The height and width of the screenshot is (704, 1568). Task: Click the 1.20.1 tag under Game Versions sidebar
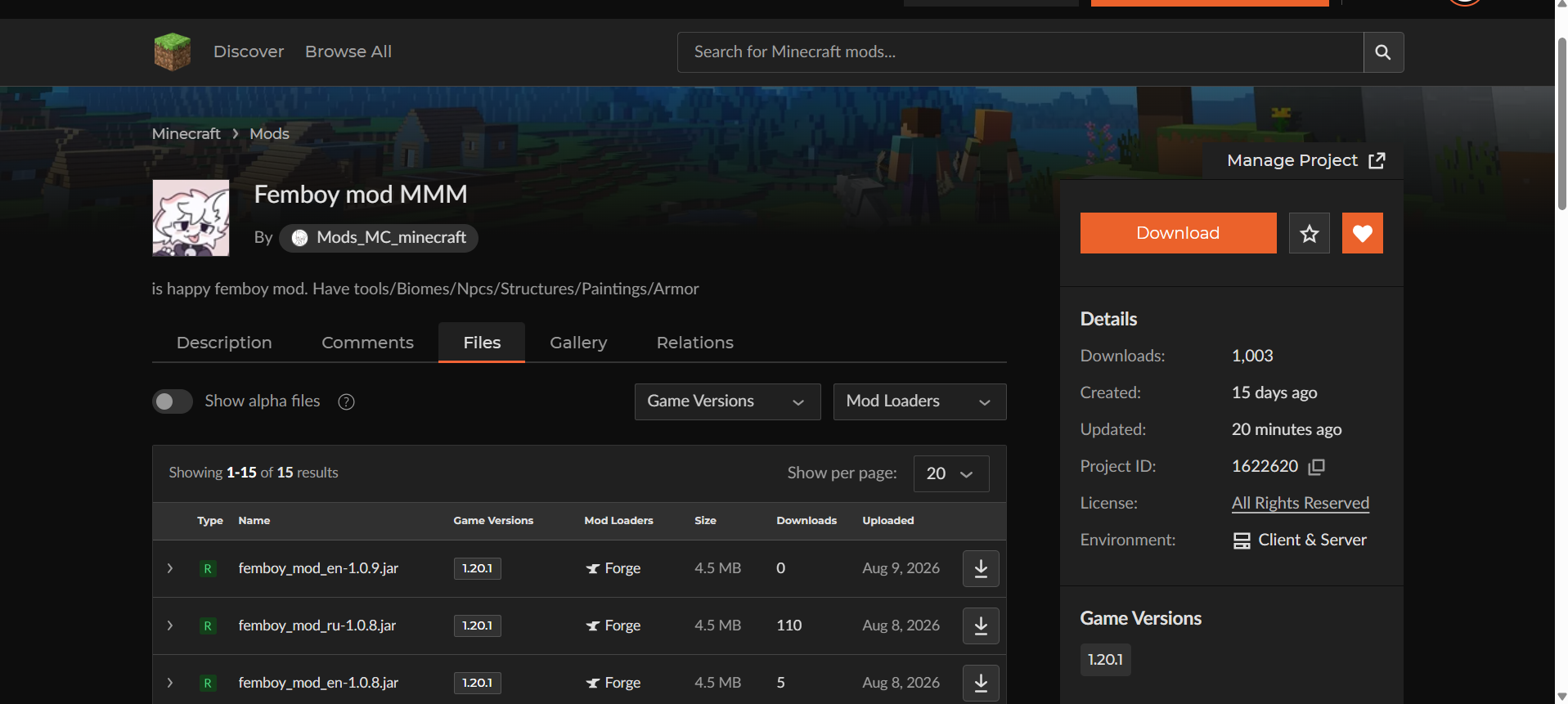[1105, 660]
